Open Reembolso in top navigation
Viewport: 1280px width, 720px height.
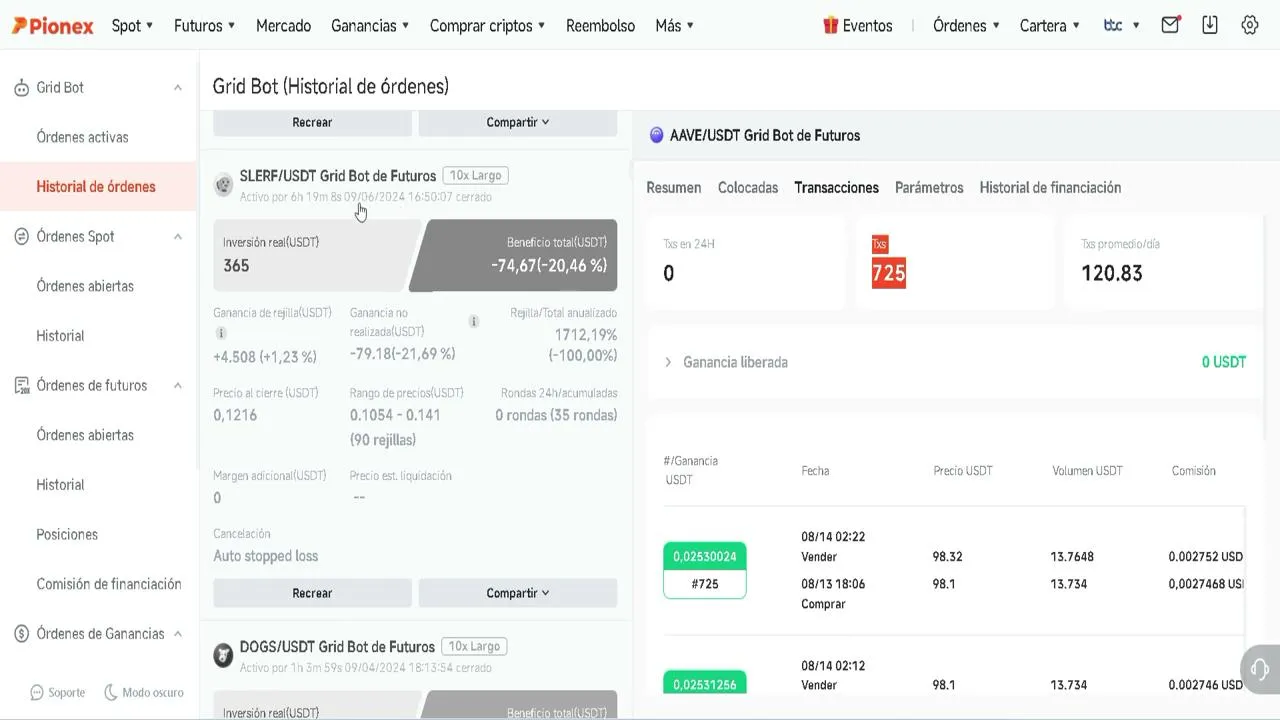pos(600,26)
